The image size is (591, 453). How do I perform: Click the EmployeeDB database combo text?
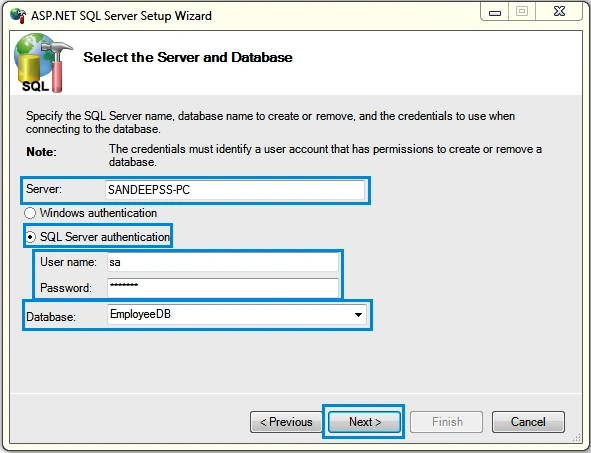140,314
